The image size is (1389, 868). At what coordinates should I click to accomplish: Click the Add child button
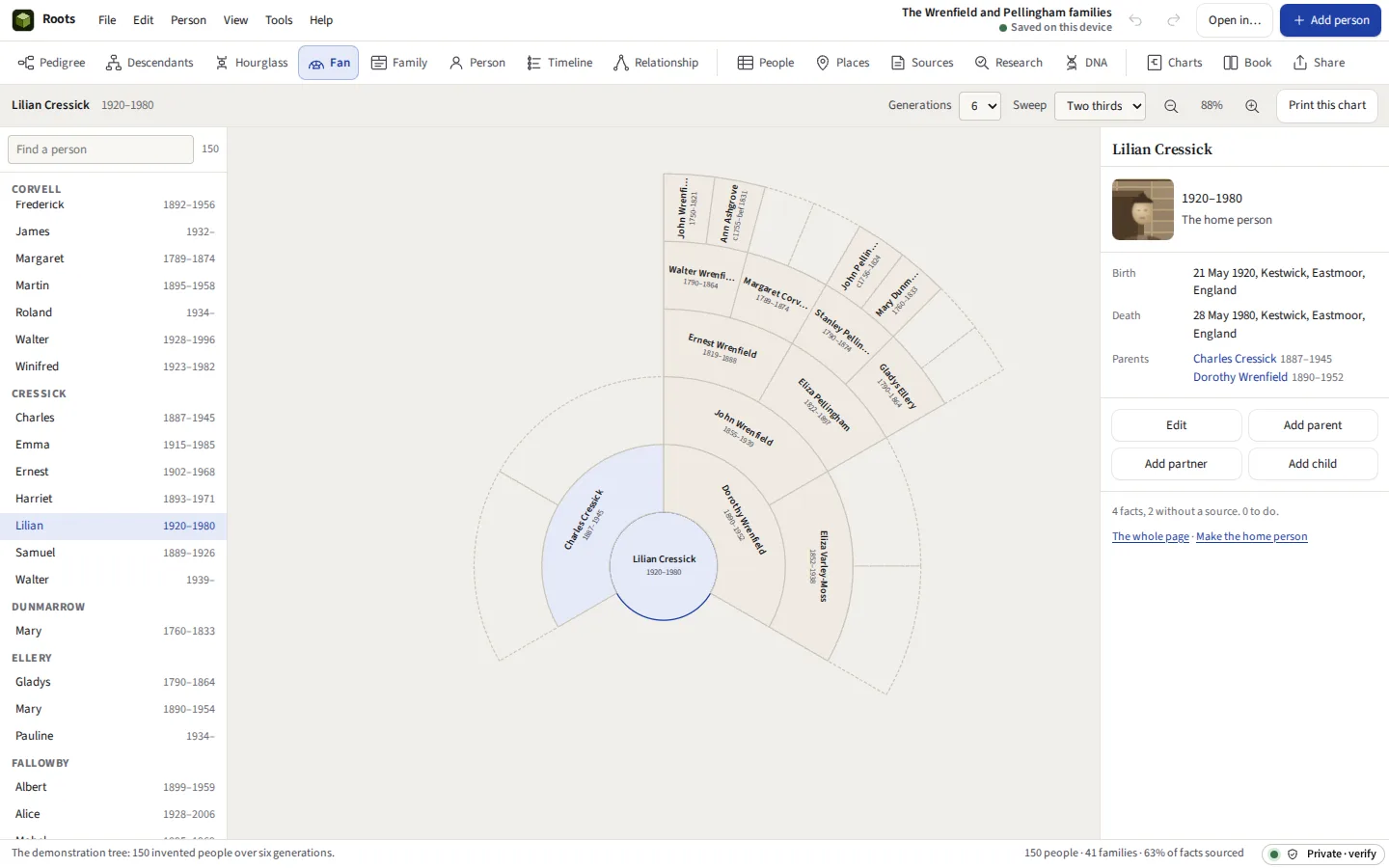(x=1313, y=464)
